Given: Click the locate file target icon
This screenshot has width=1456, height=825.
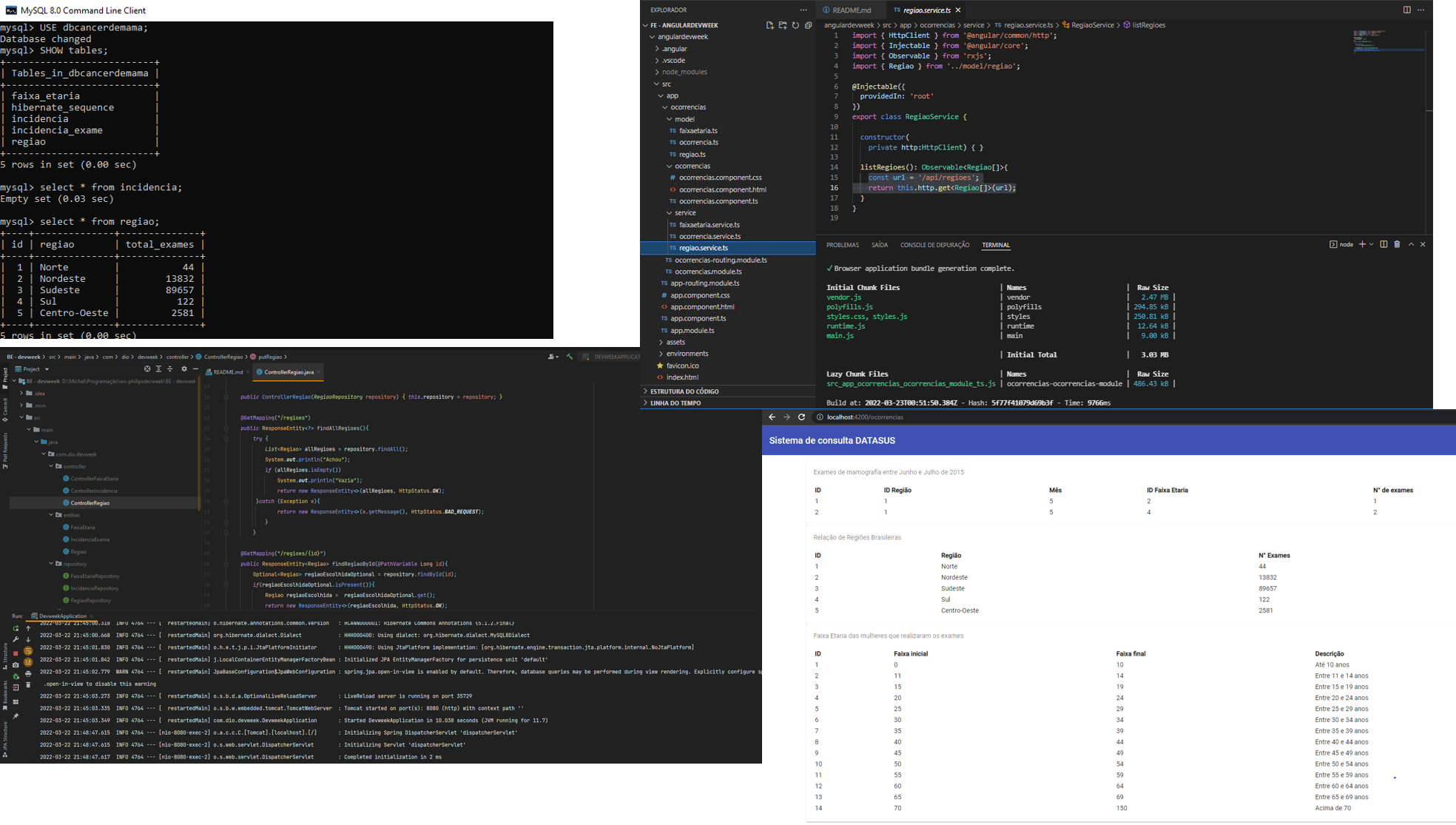Looking at the screenshot, I should [x=147, y=368].
